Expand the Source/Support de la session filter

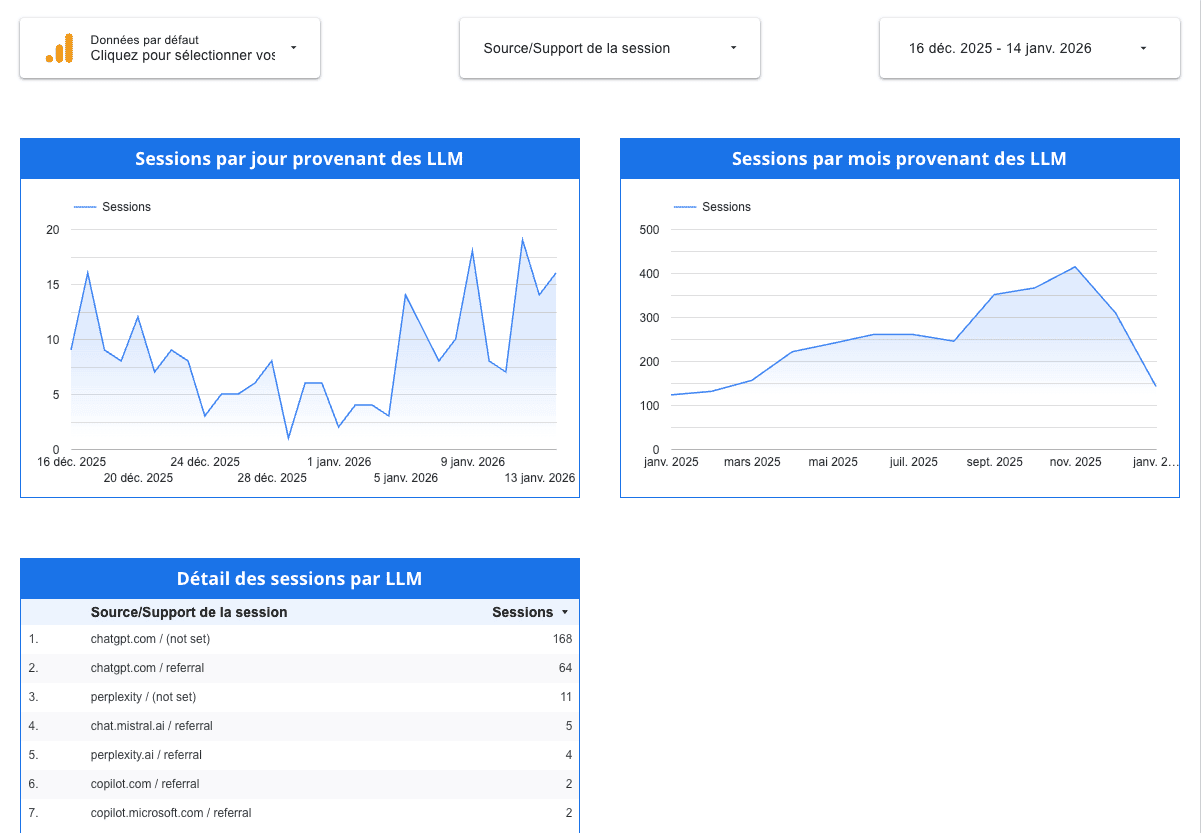tap(609, 48)
